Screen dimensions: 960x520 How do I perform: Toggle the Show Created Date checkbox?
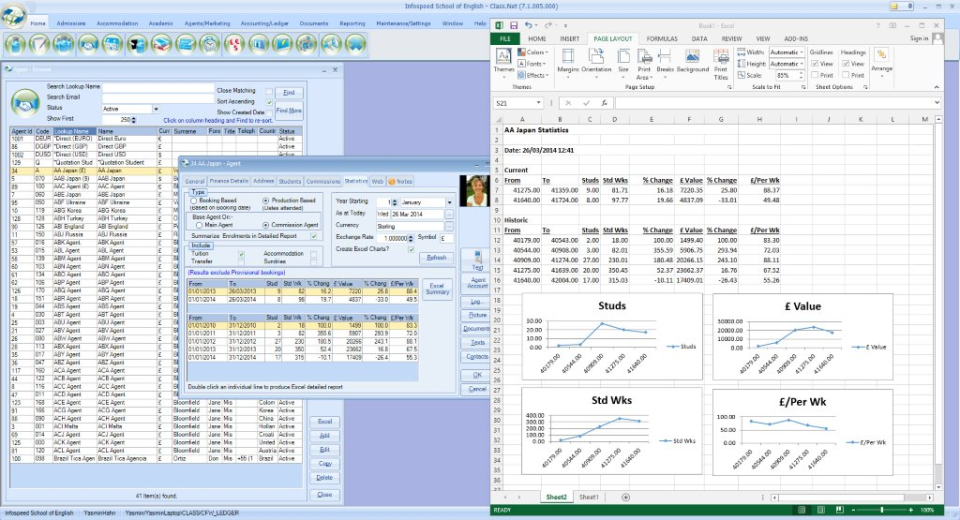(x=269, y=113)
